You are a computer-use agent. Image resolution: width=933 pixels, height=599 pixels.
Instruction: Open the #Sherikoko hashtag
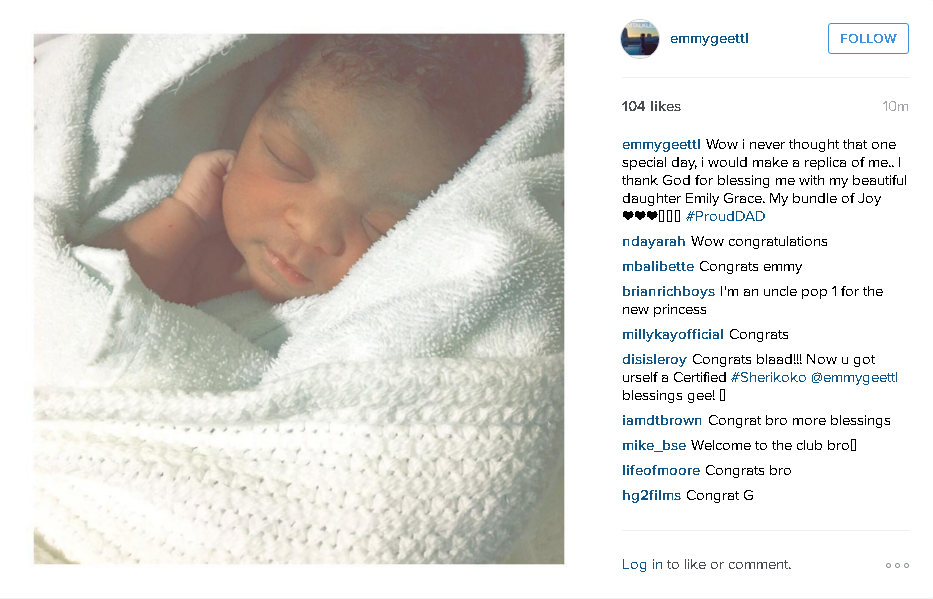pyautogui.click(x=768, y=377)
